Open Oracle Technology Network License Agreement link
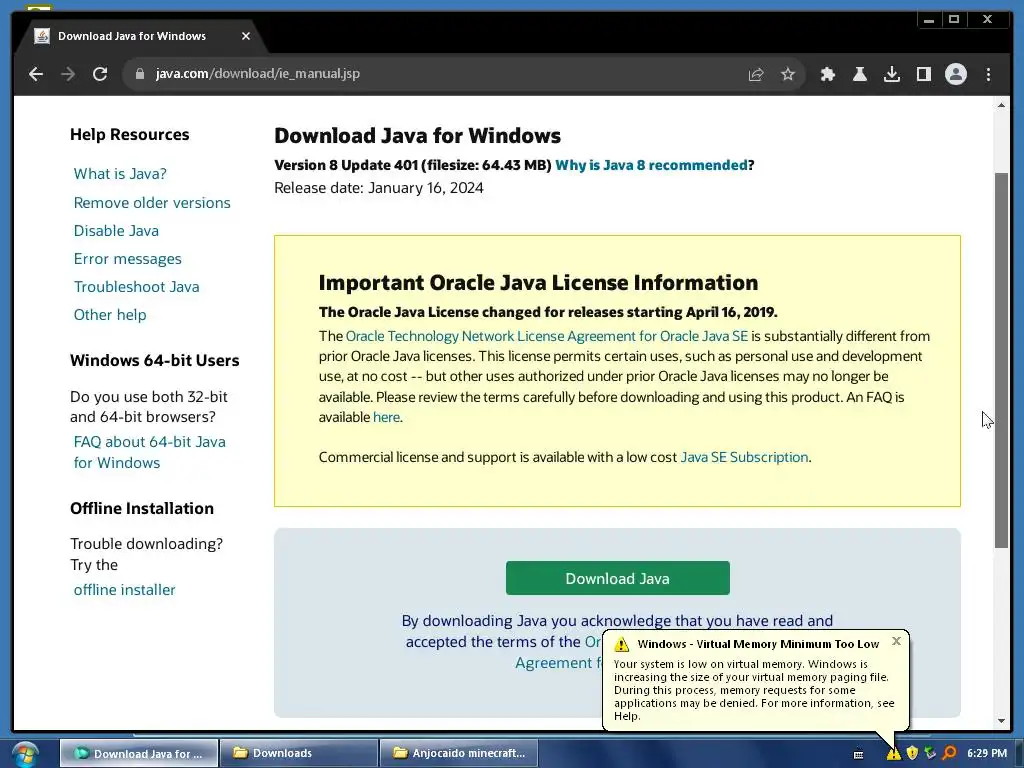 [547, 336]
